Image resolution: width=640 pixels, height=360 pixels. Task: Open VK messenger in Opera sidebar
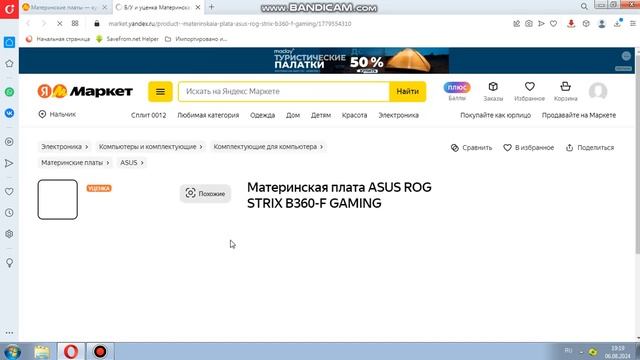[9, 113]
